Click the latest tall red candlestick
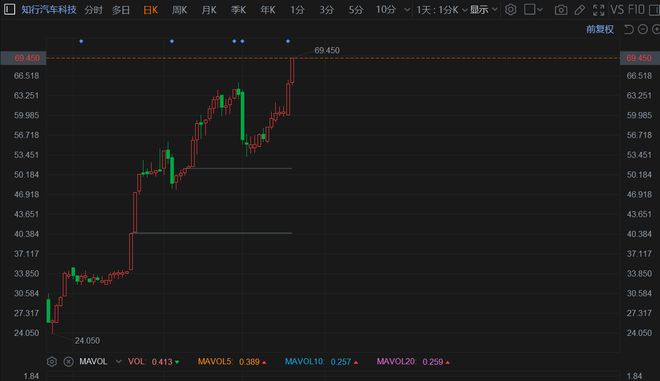Image resolution: width=660 pixels, height=381 pixels. point(292,70)
